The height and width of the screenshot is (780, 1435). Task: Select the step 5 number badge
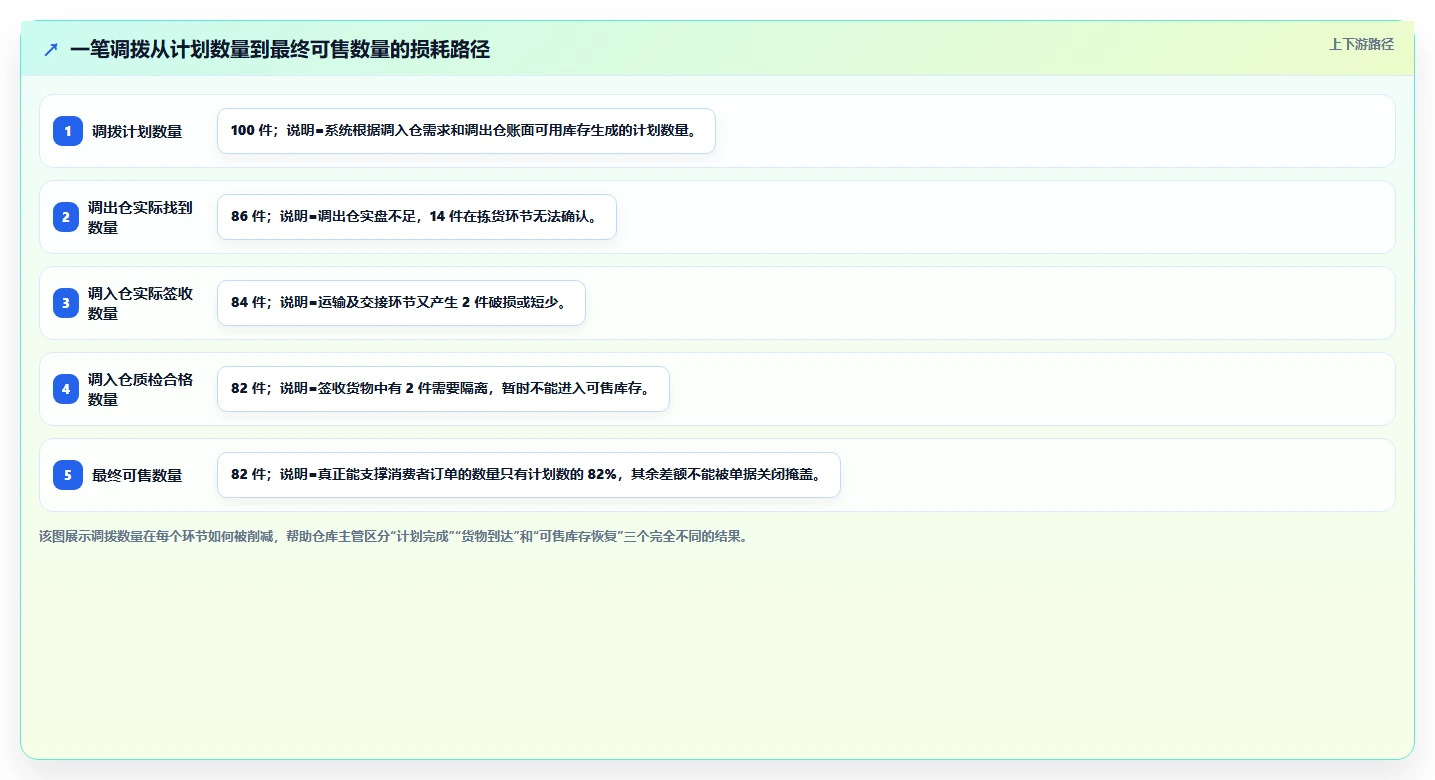[68, 475]
